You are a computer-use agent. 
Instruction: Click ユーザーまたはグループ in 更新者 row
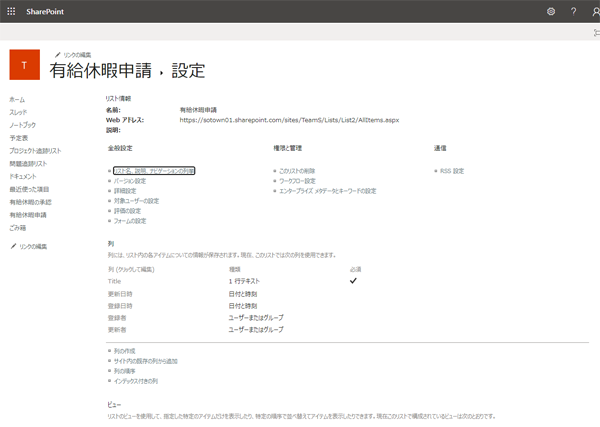256,329
